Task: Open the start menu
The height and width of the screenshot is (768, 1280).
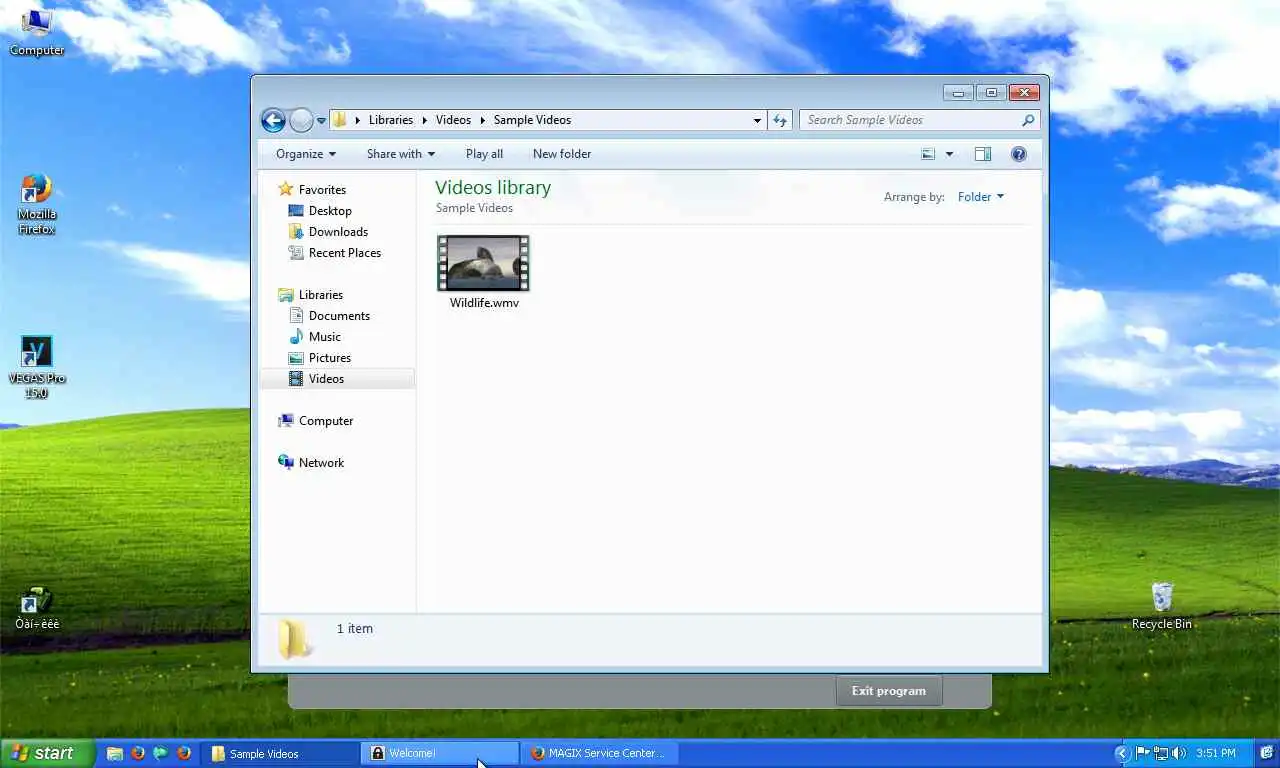Action: [x=47, y=753]
